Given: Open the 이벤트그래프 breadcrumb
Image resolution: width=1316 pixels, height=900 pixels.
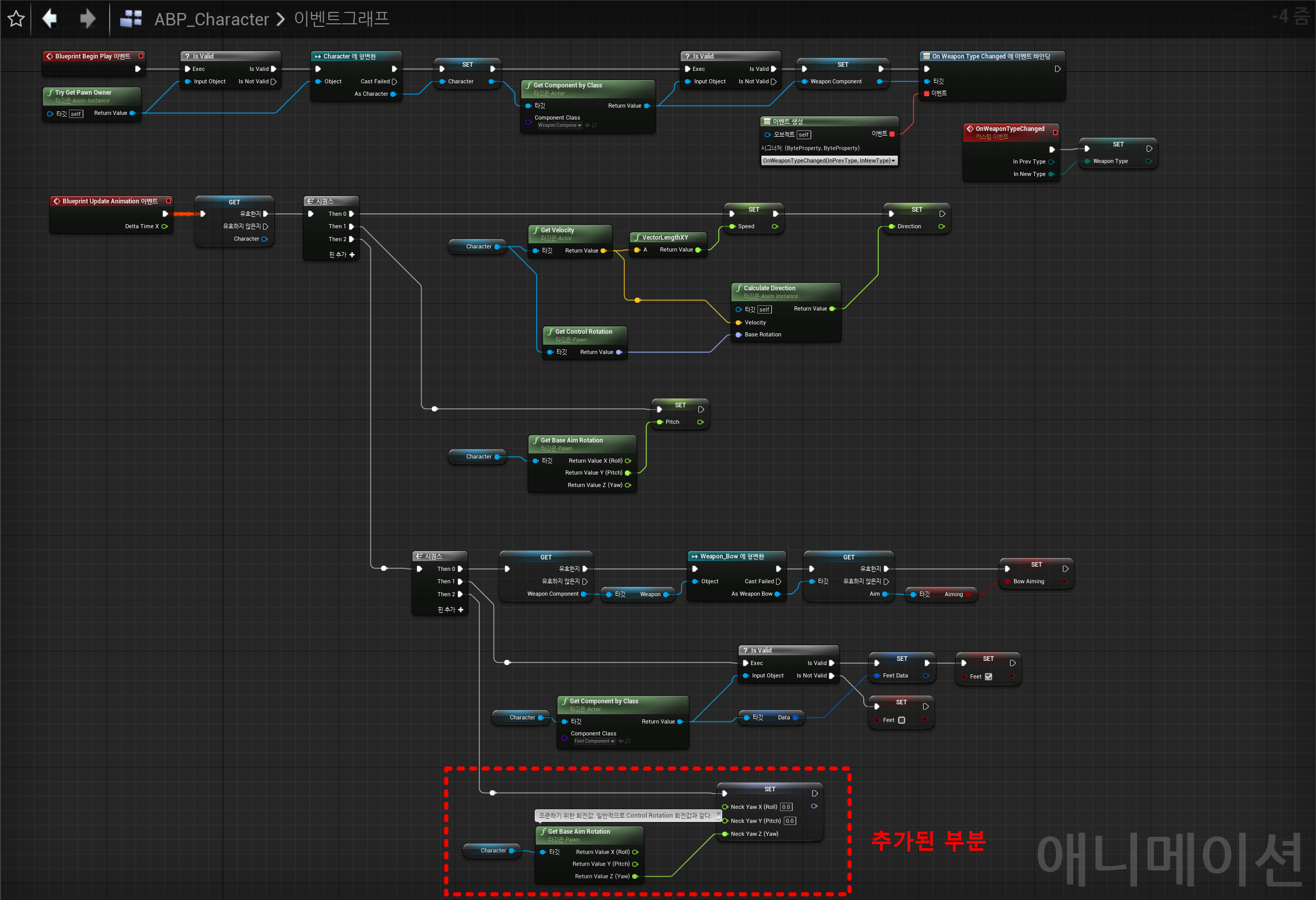Looking at the screenshot, I should 342,19.
